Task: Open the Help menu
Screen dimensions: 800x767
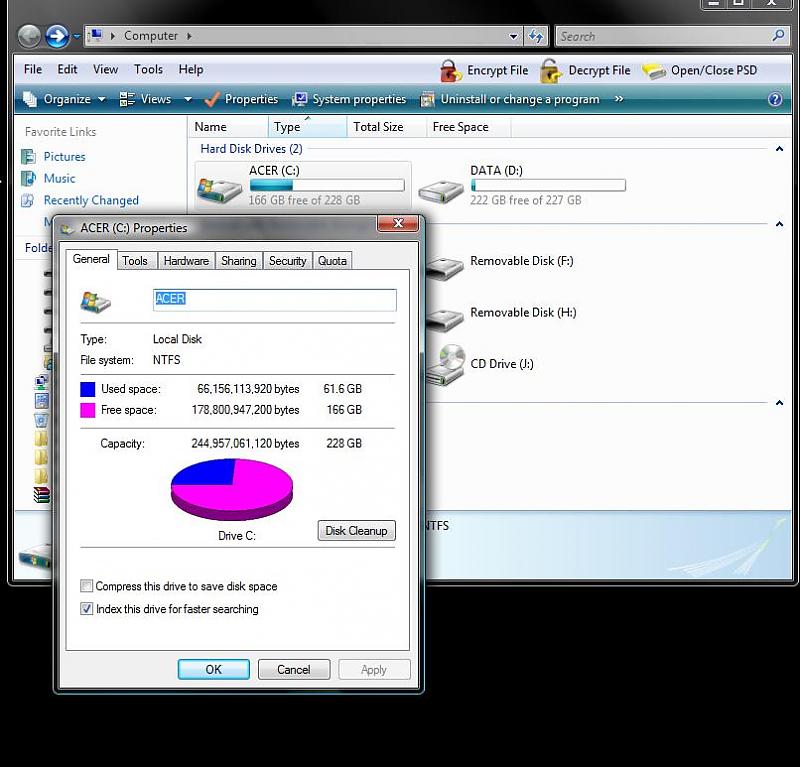Action: pyautogui.click(x=191, y=69)
